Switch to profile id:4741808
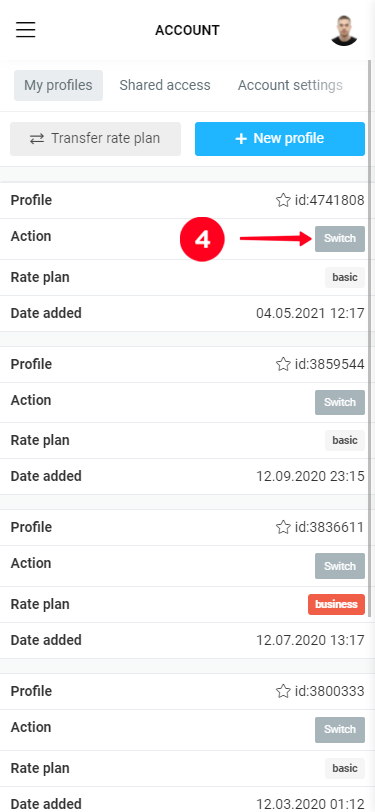The width and height of the screenshot is (375, 812). coord(340,239)
